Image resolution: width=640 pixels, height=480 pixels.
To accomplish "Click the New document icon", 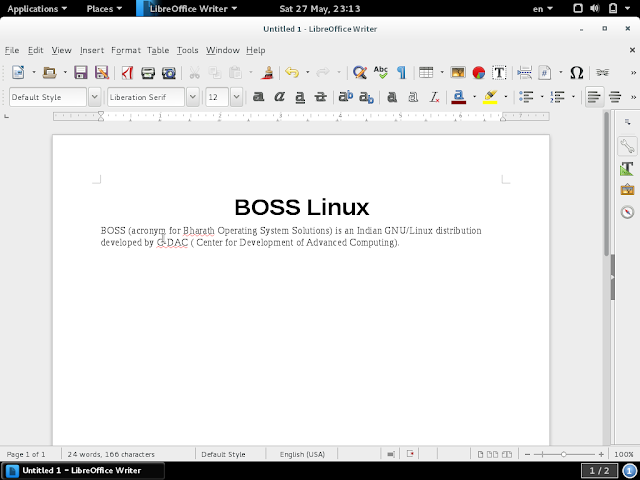I will coord(18,73).
